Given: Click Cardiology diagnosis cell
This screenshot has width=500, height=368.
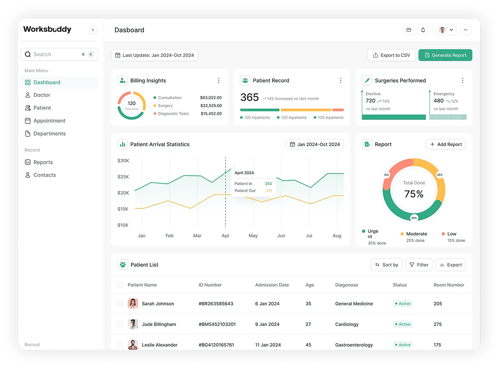Looking at the screenshot, I should 347,324.
